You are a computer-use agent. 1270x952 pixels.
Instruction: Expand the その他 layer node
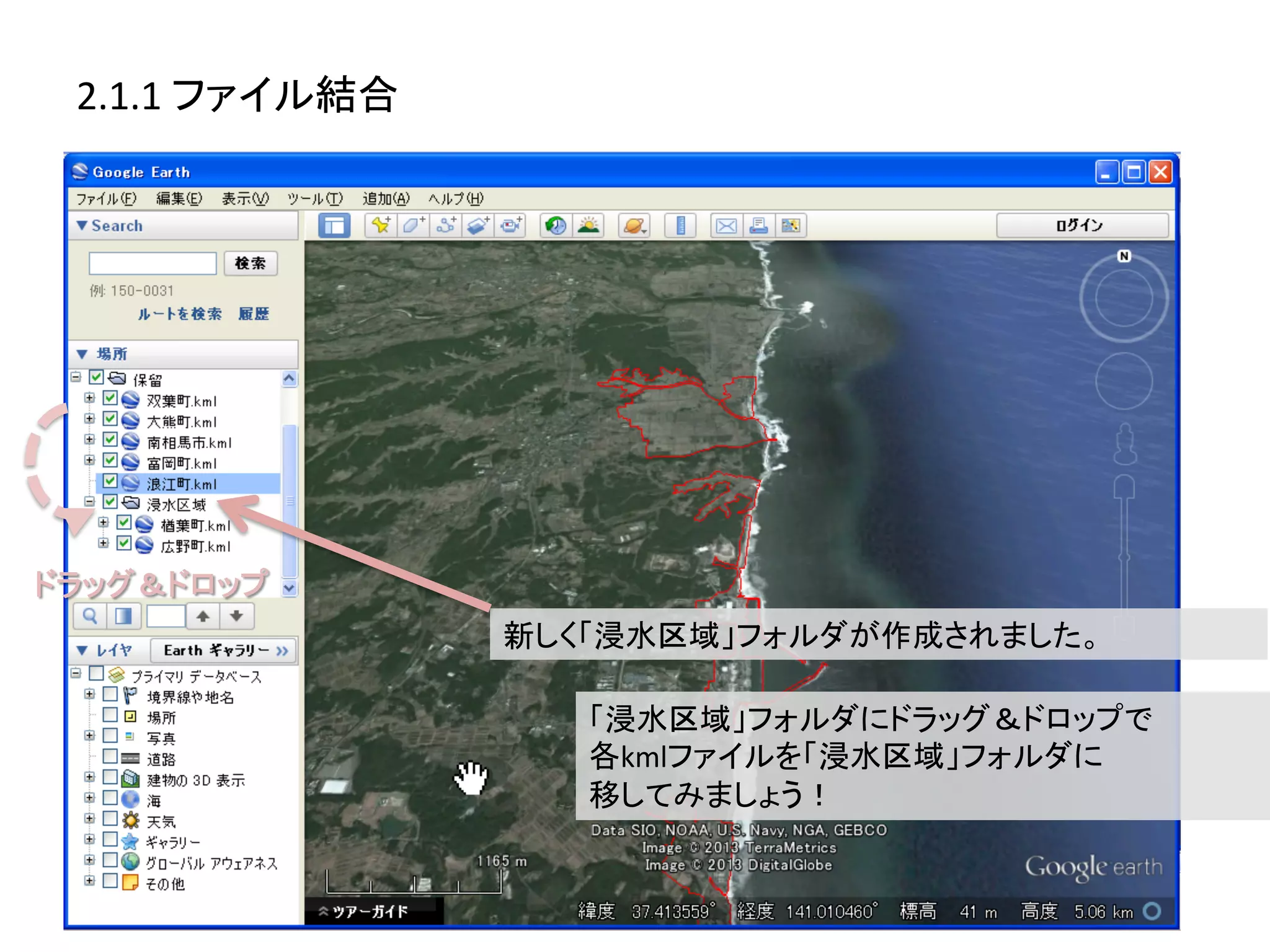(89, 880)
